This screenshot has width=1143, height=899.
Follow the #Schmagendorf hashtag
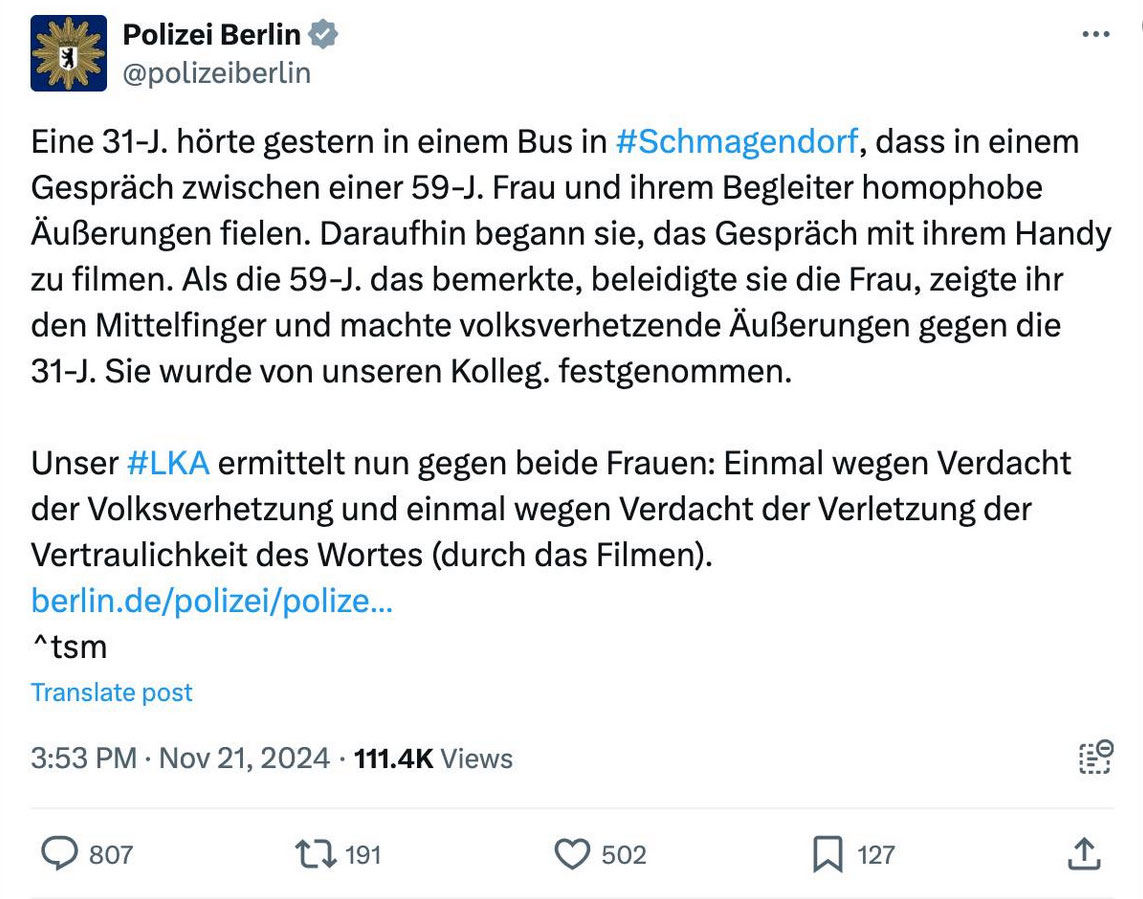coord(737,141)
